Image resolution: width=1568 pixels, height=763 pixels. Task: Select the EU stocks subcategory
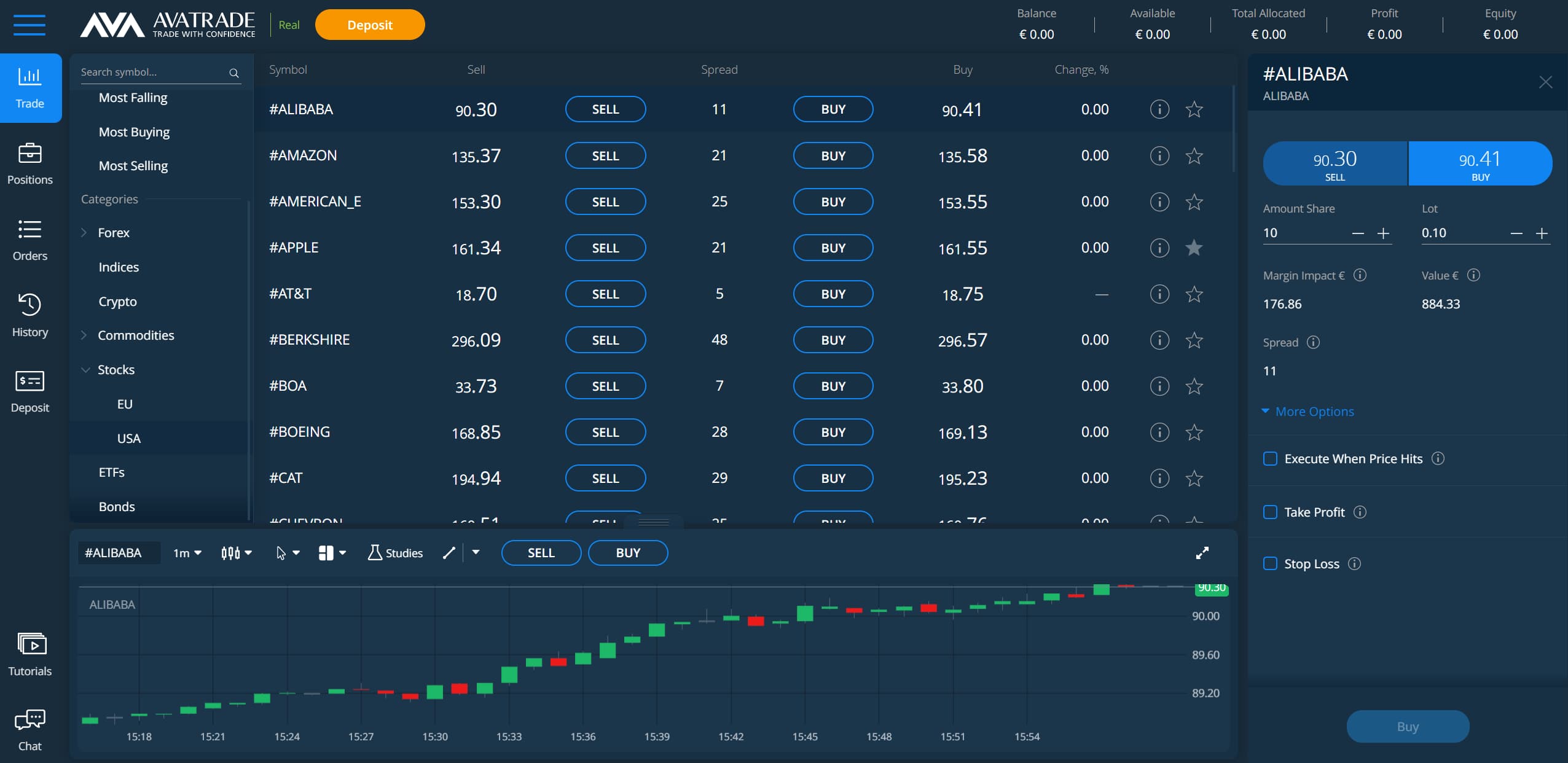[125, 404]
